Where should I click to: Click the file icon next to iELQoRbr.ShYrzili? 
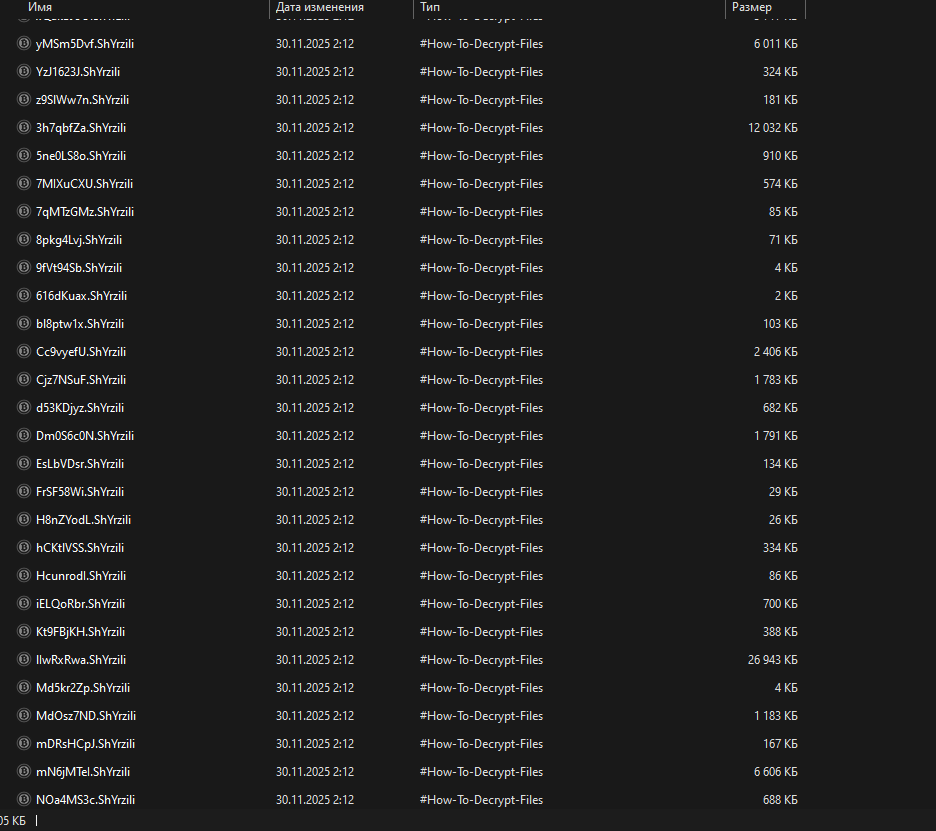[x=23, y=603]
